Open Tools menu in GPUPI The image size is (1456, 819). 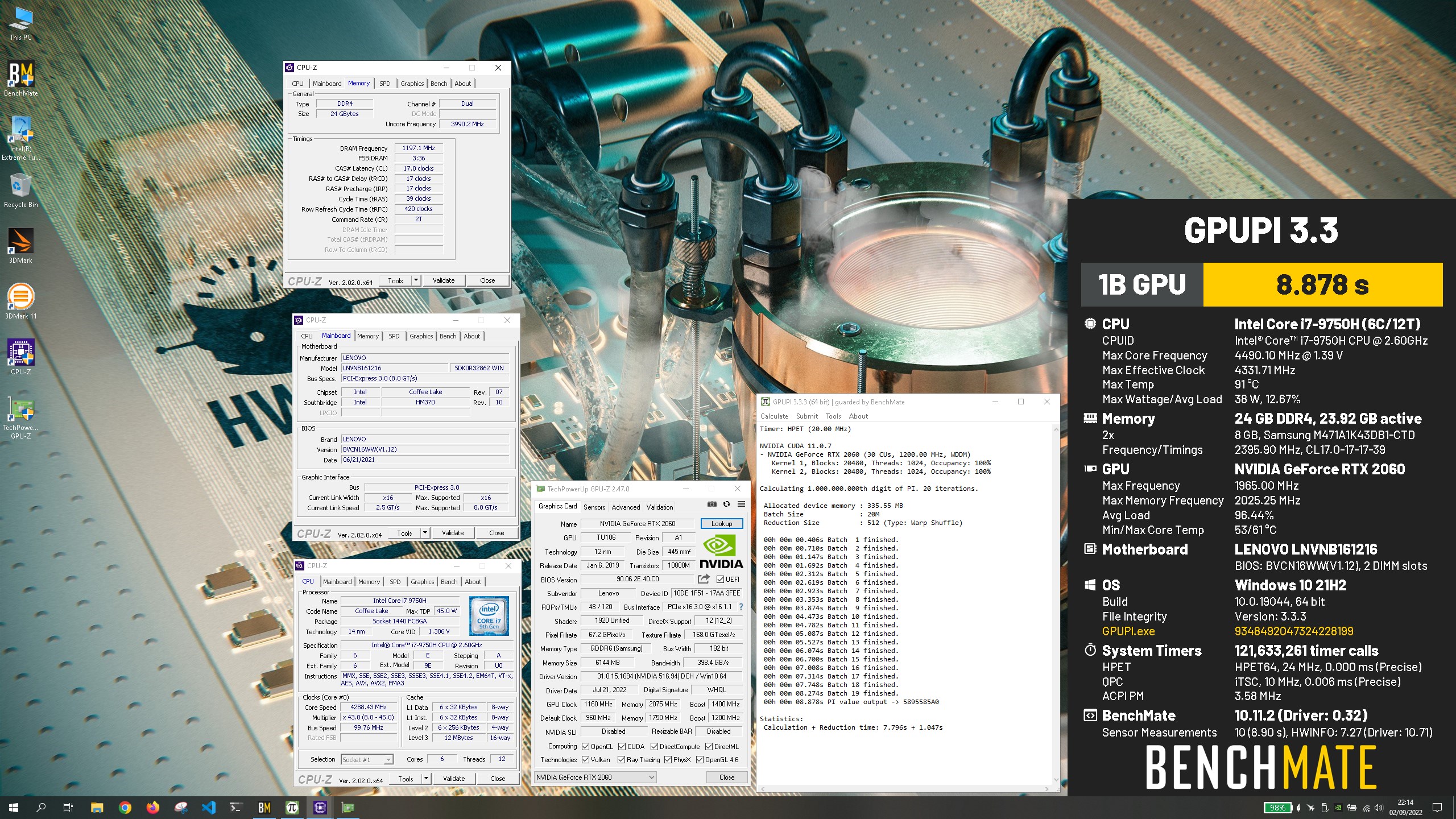[833, 416]
